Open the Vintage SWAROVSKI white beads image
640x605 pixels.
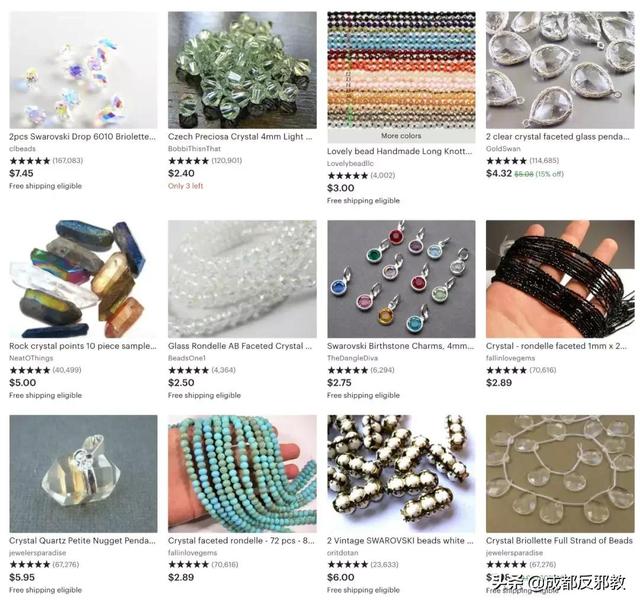pos(401,474)
